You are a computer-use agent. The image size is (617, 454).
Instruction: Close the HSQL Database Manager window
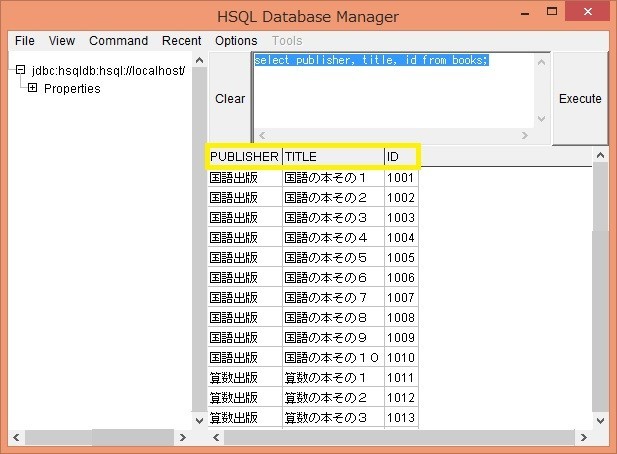point(588,11)
